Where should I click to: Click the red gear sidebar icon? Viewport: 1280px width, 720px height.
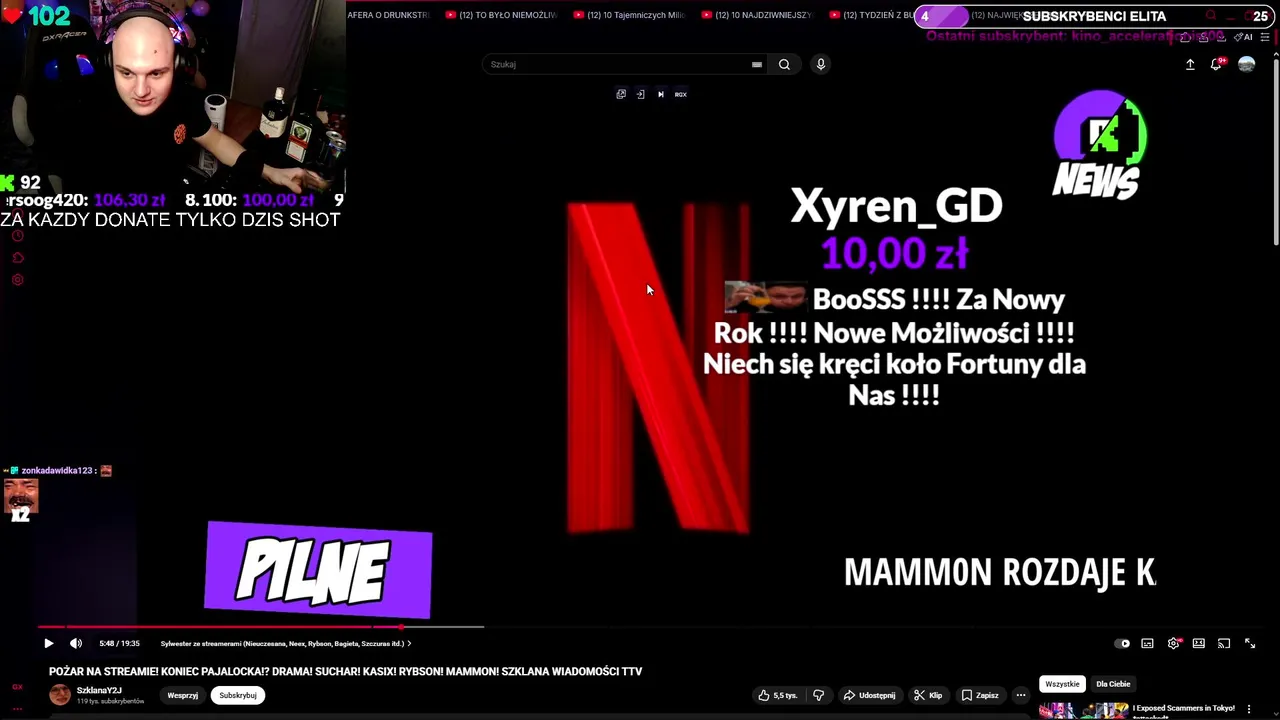(17, 280)
